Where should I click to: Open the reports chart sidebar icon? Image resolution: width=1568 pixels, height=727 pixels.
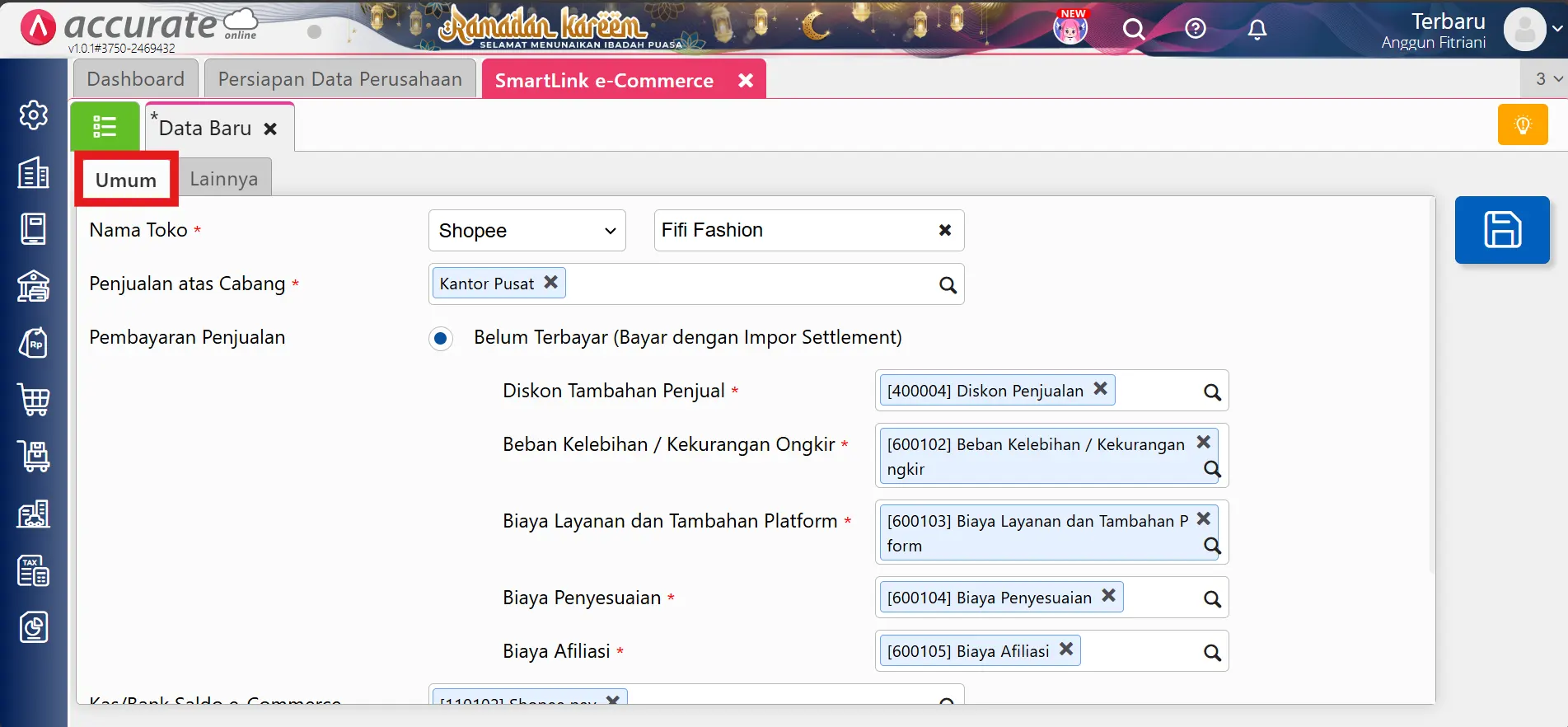[34, 627]
